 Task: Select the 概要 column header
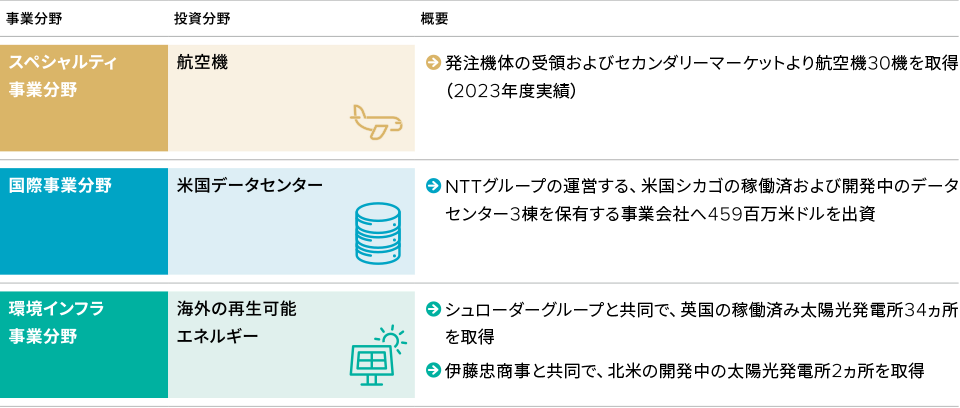(435, 18)
